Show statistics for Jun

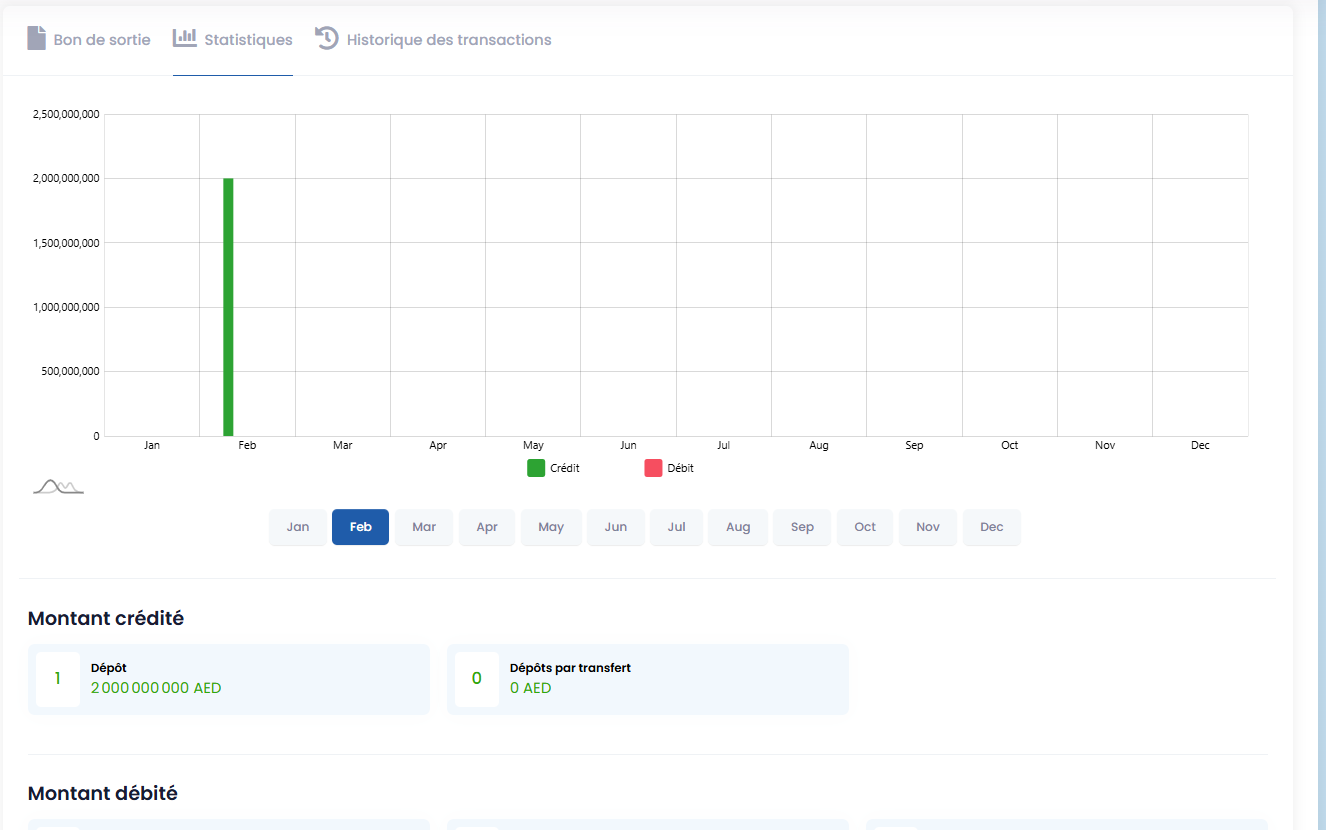tap(616, 527)
